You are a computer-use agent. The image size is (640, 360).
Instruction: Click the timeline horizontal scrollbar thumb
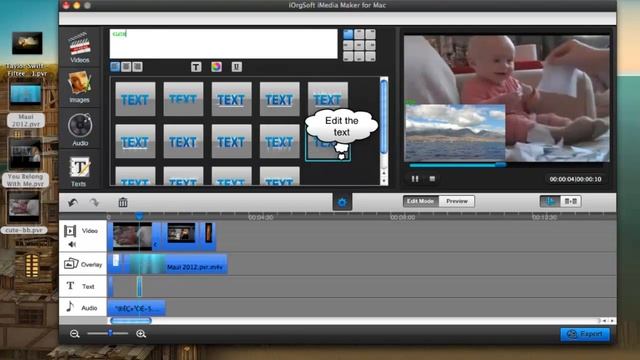[131, 321]
